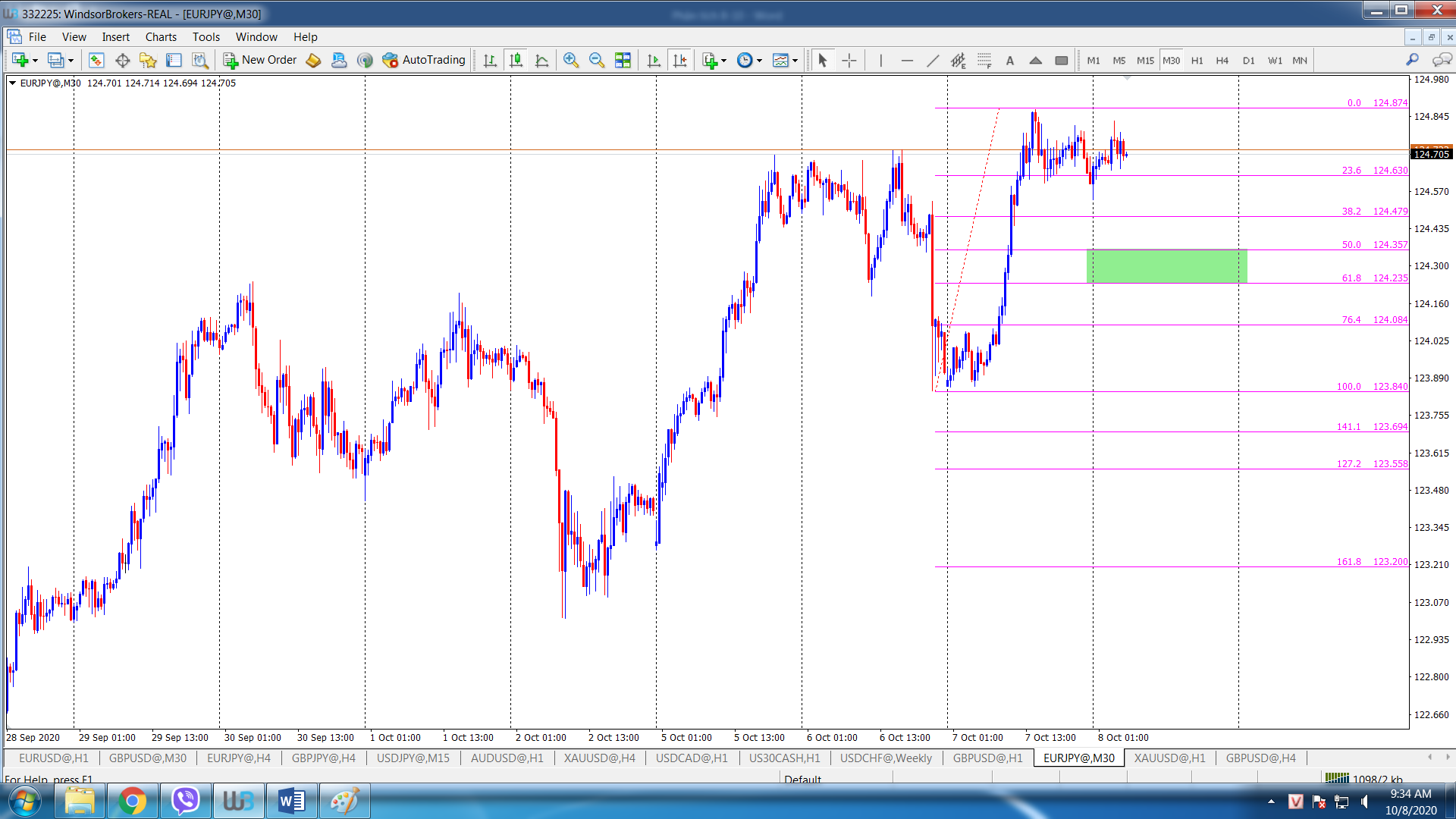This screenshot has width=1456, height=819.
Task: Switch to D1 timeframe
Action: (x=1249, y=60)
